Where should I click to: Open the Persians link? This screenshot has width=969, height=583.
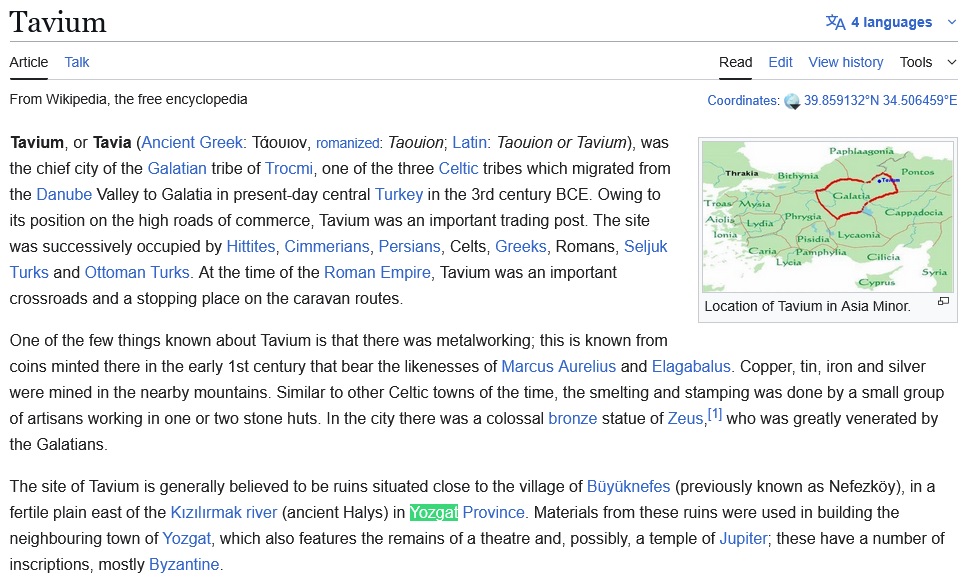click(x=409, y=247)
